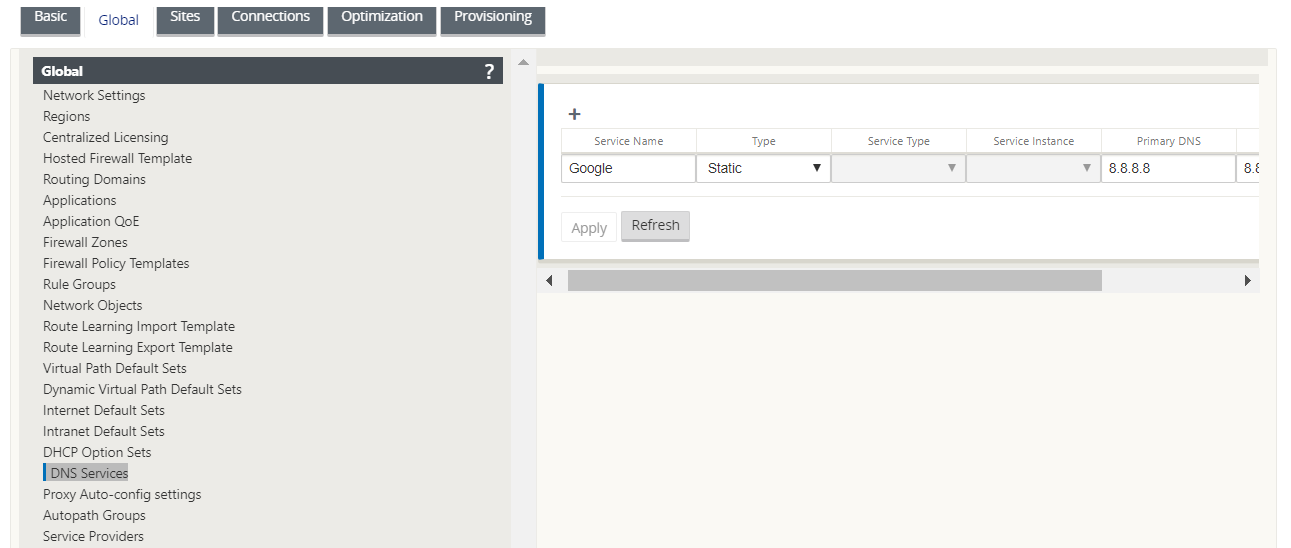Open Applications in Global list
Viewport: 1291px width, 548px height.
pyautogui.click(x=79, y=200)
